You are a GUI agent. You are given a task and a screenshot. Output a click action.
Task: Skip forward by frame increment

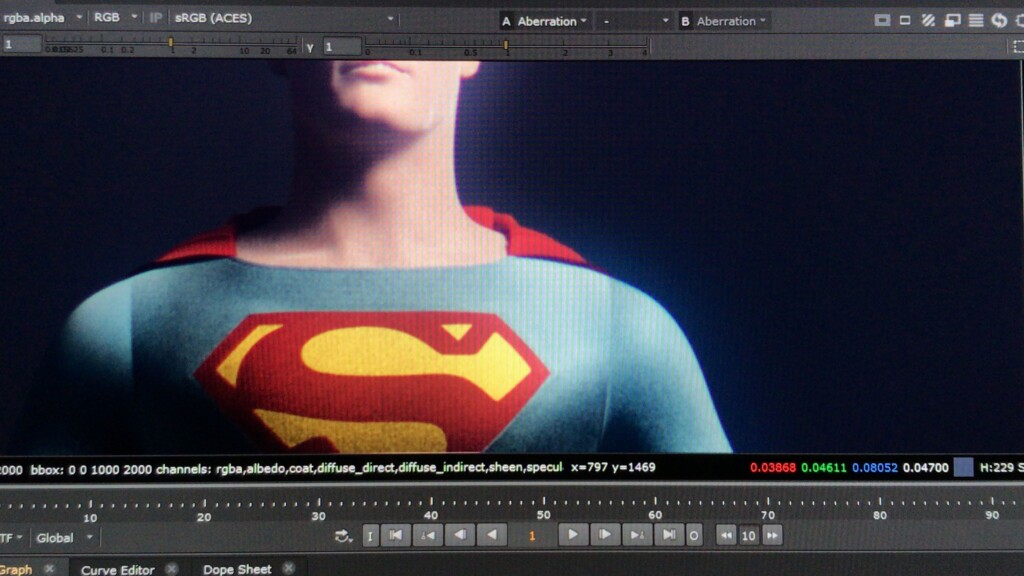(x=773, y=536)
